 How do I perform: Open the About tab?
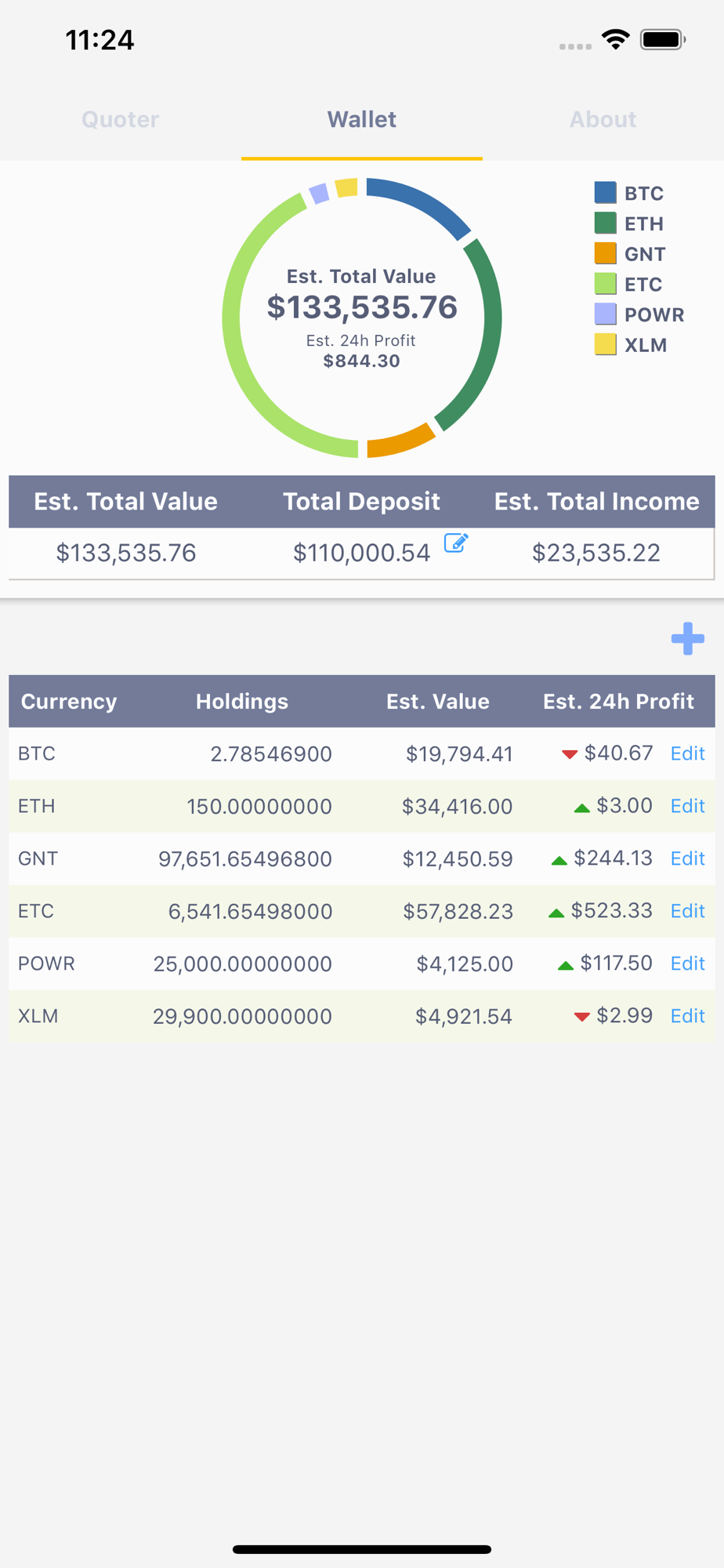tap(603, 119)
